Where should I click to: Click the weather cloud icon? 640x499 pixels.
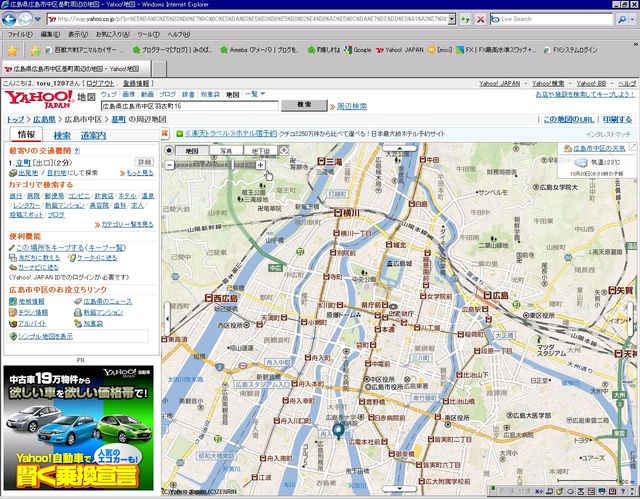[581, 162]
